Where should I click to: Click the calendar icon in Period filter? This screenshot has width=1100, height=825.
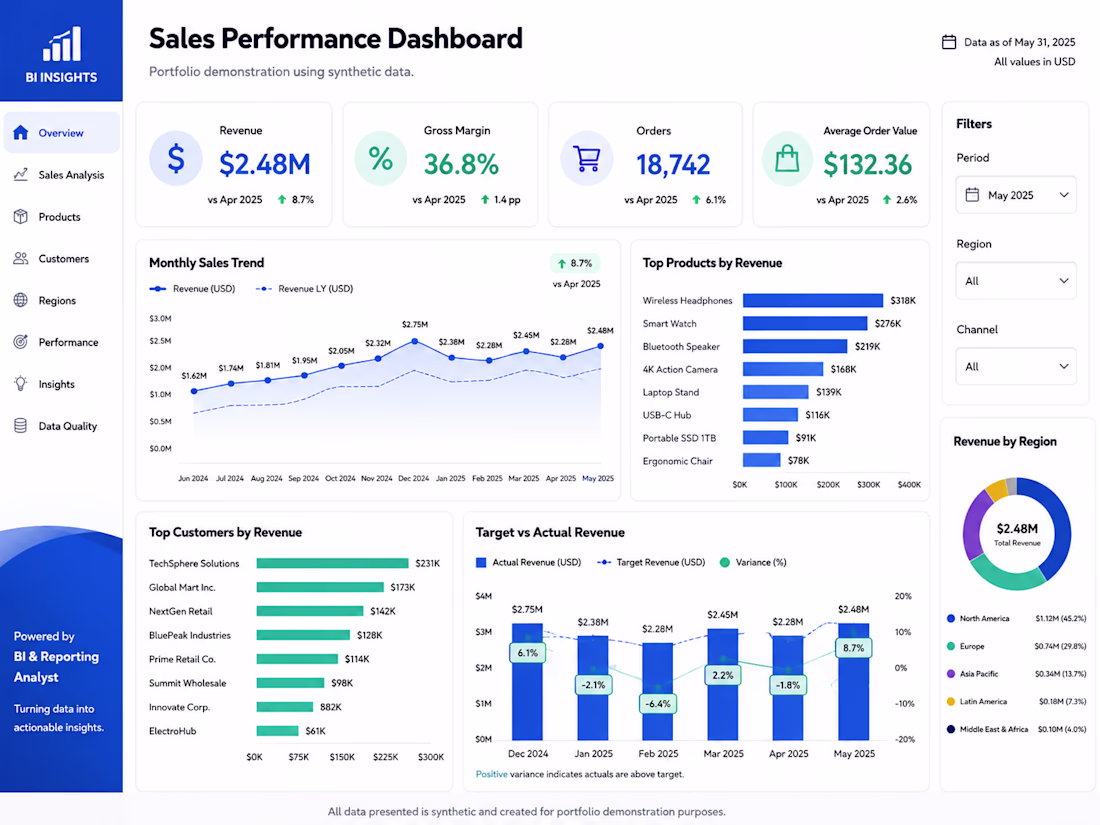tap(972, 195)
